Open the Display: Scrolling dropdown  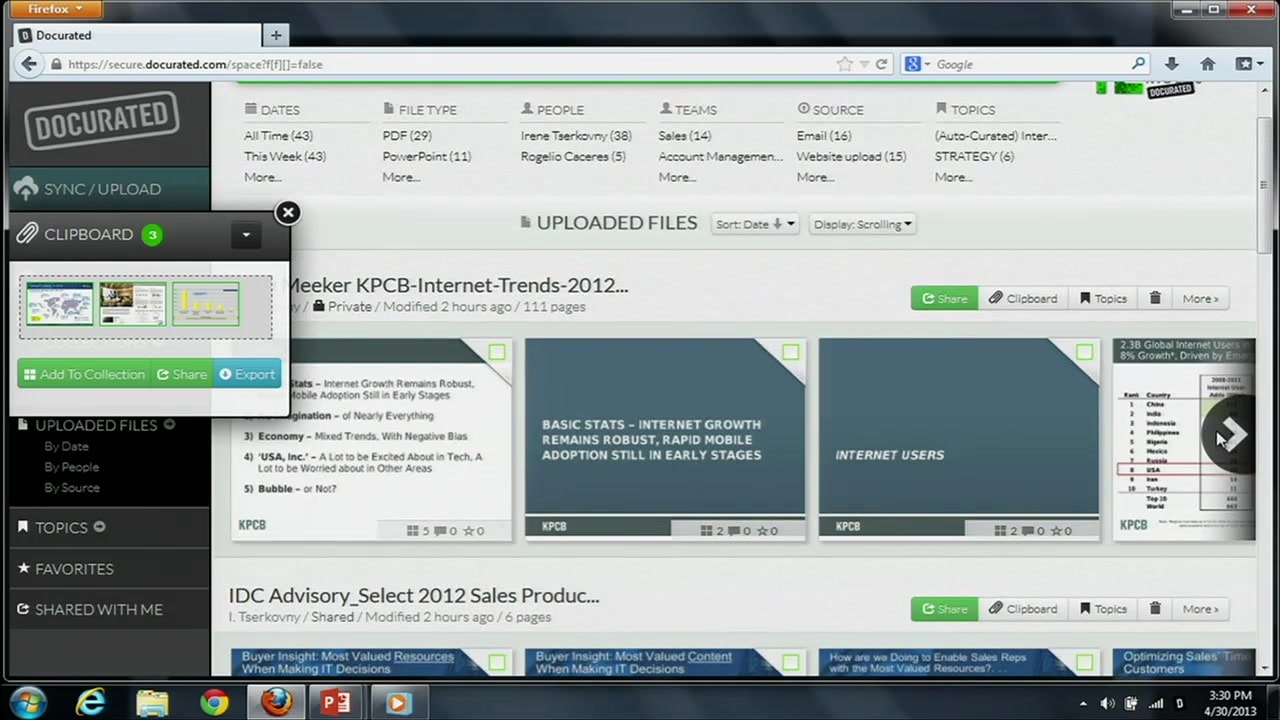(x=862, y=224)
